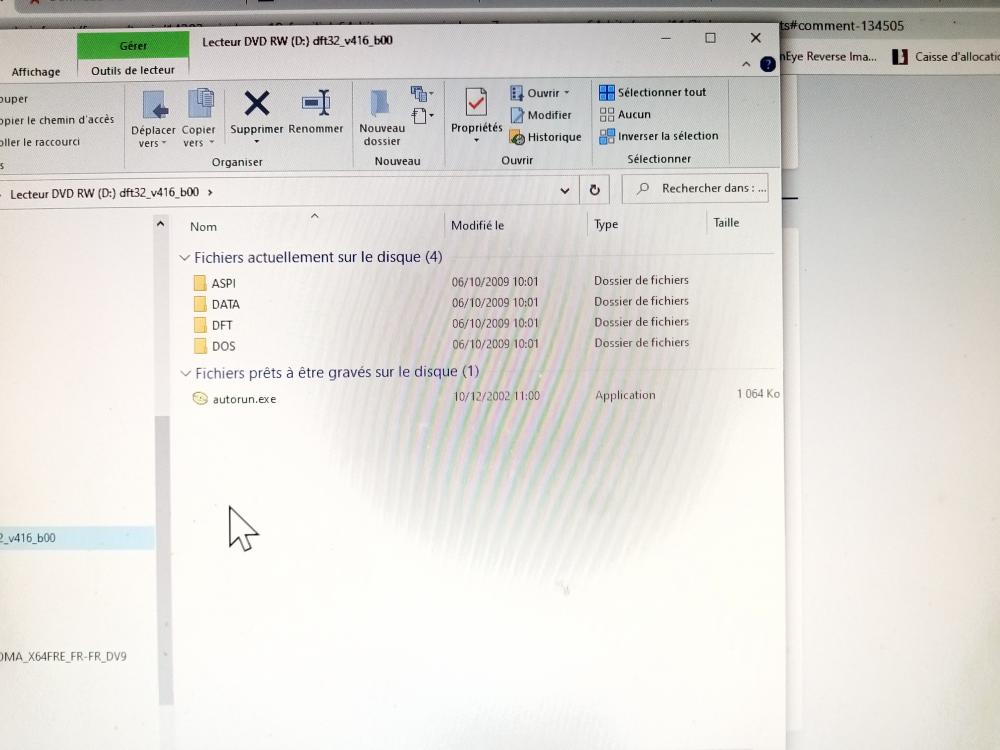Click the DATA row's Dossier de fichiers type
1000x750 pixels.
(641, 301)
